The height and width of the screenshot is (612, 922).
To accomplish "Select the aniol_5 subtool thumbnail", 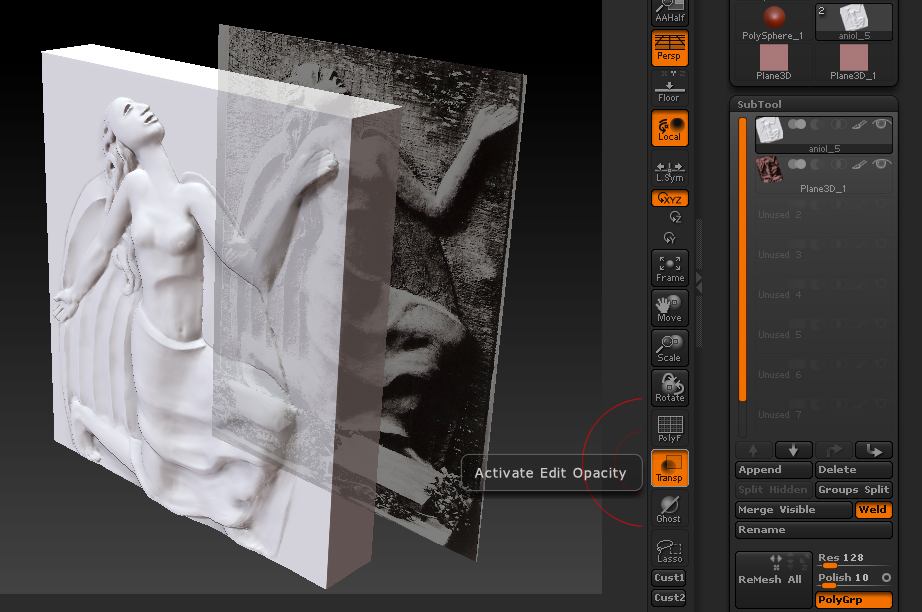I will (x=769, y=130).
